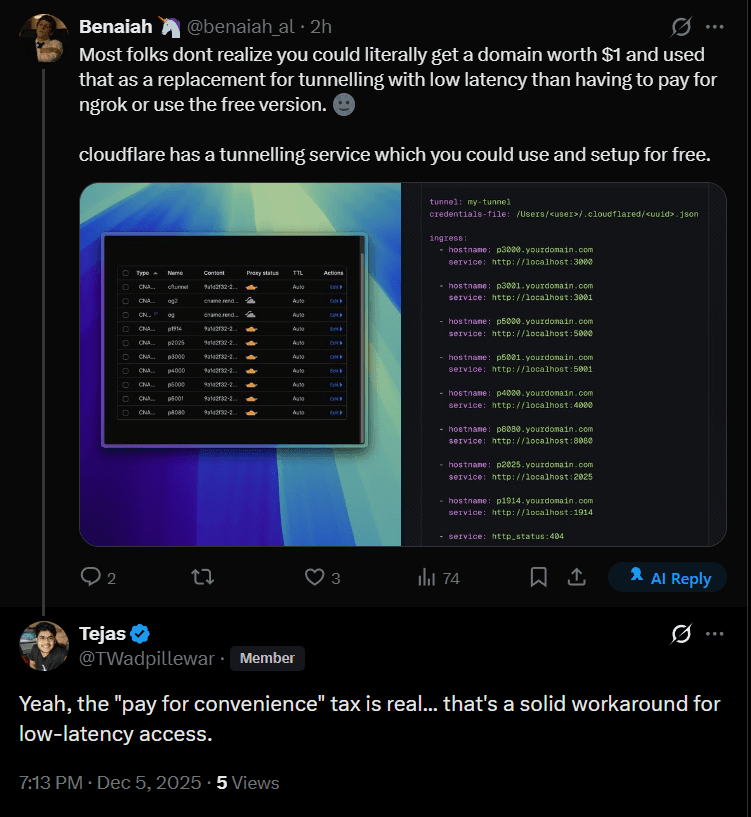This screenshot has height=817, width=751.
Task: Repost Benaiah's tunnelling post
Action: tap(202, 577)
